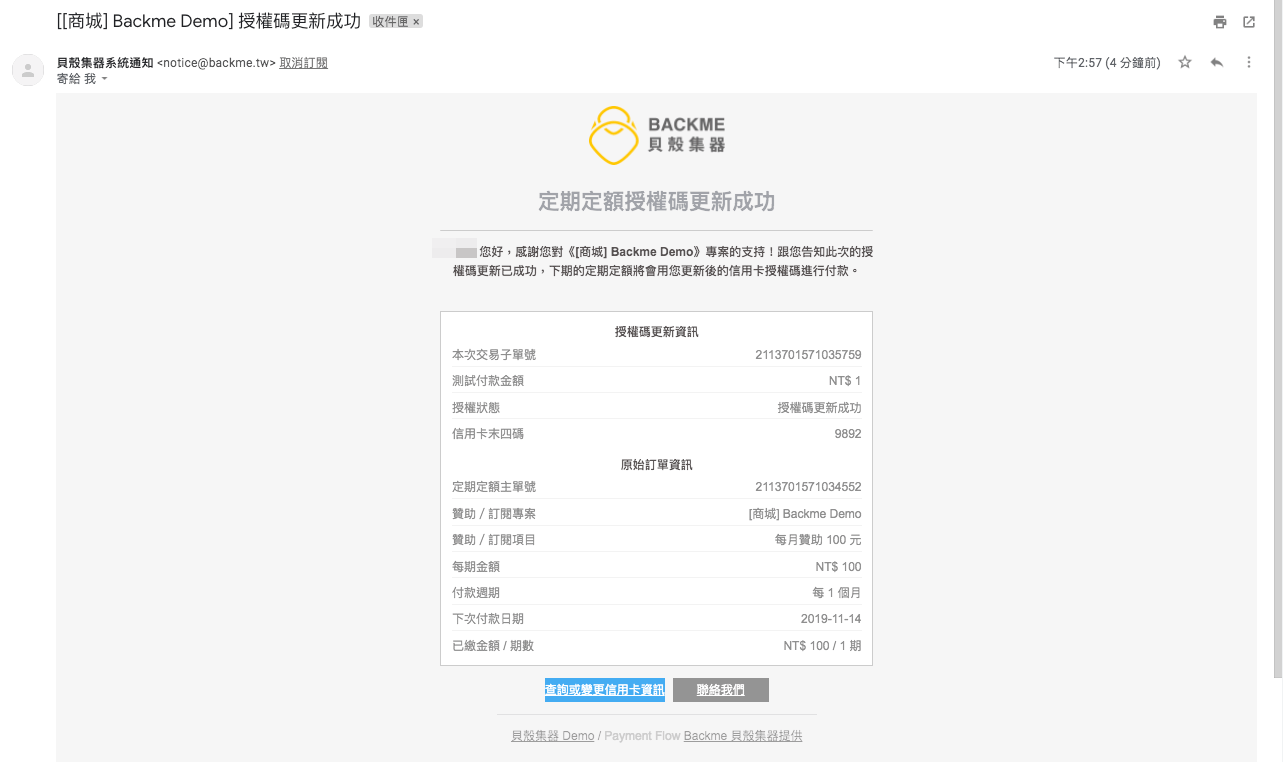Click the per-period amount NT$ 100

838,567
